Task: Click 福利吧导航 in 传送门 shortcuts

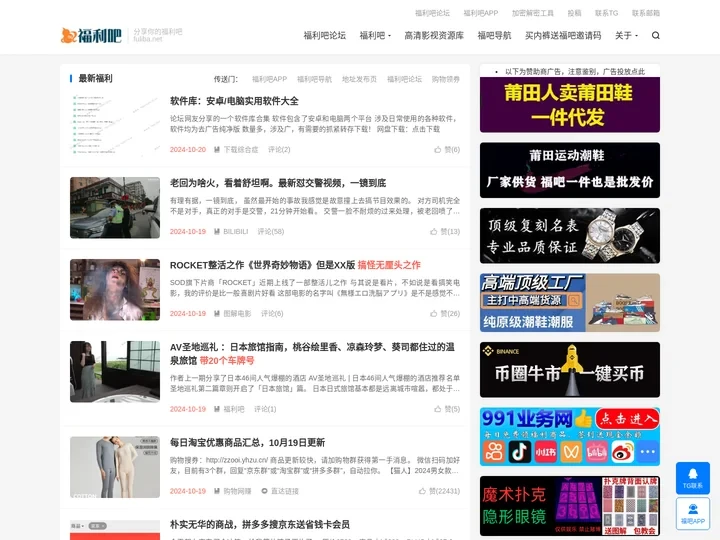Action: point(314,79)
